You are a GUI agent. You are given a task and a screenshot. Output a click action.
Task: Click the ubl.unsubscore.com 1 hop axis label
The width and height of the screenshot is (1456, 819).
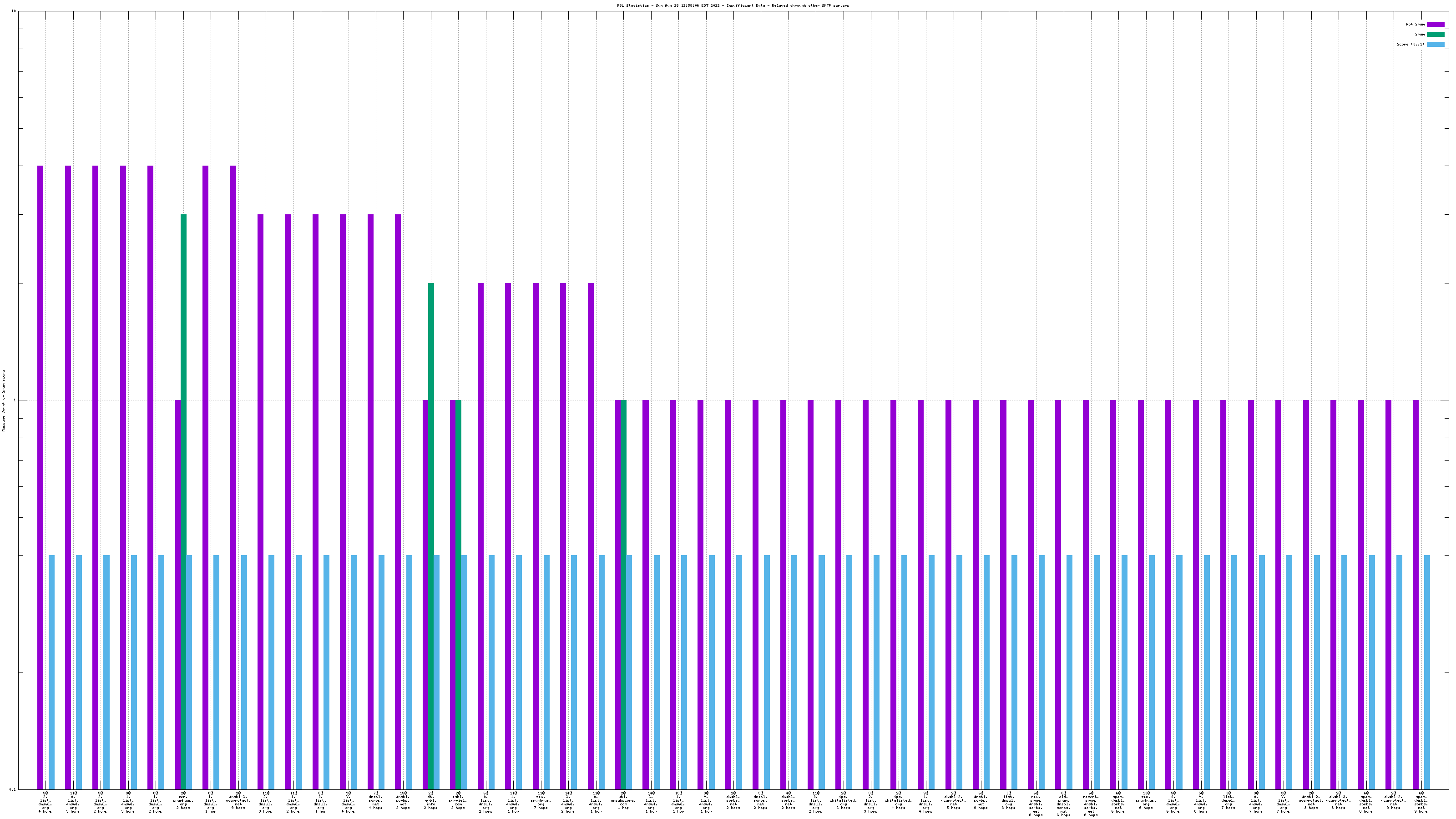[623, 800]
